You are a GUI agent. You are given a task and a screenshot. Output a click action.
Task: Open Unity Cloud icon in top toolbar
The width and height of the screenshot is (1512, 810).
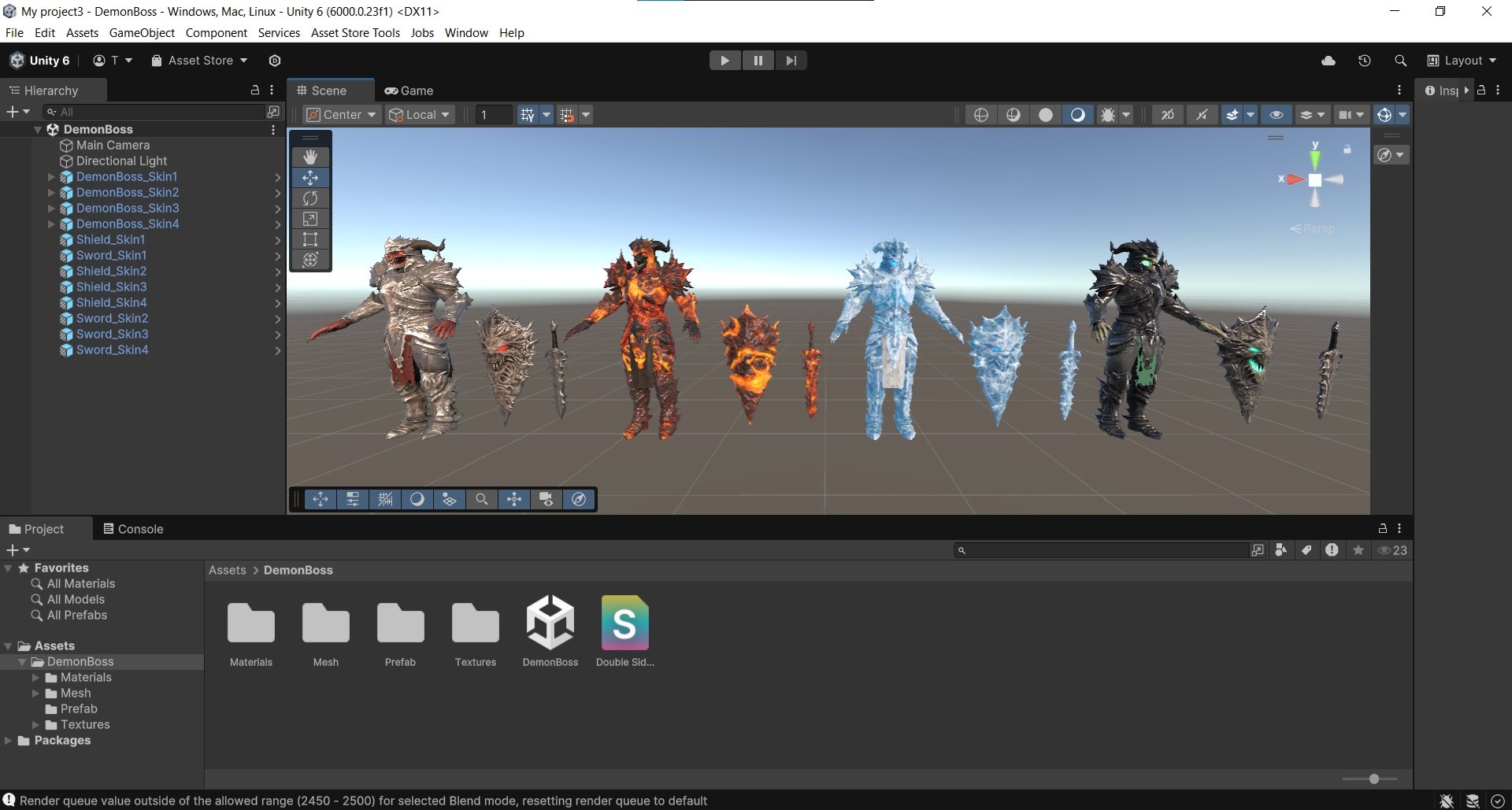tap(1329, 61)
